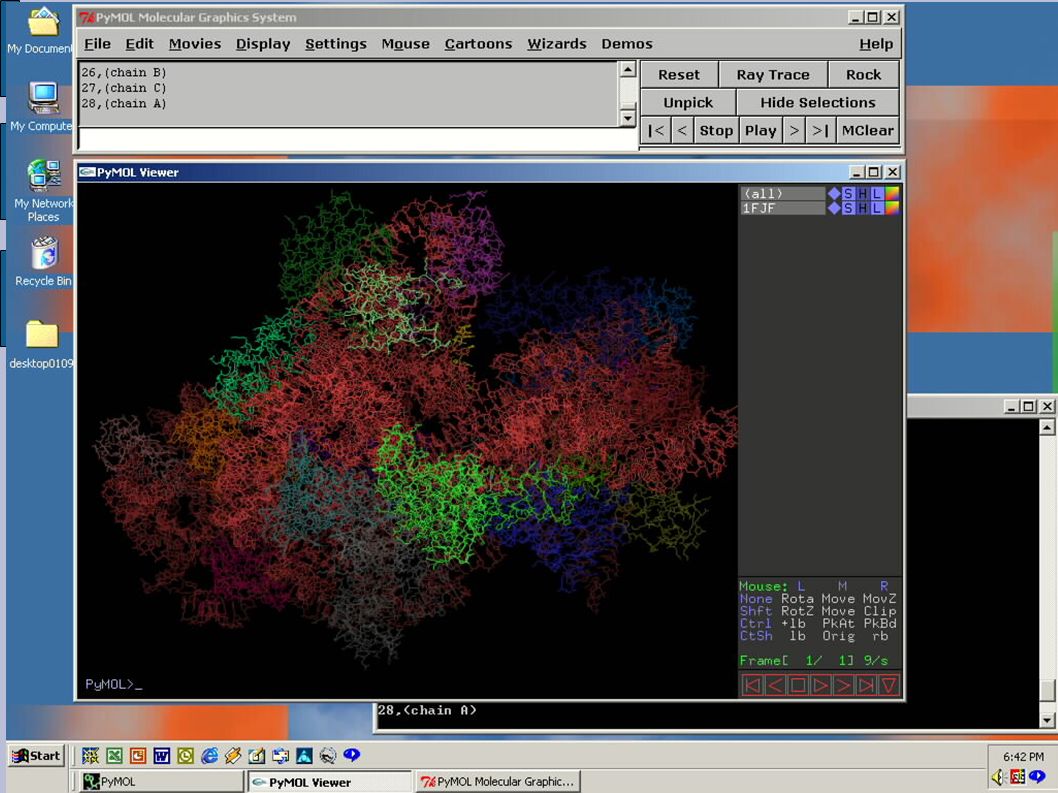This screenshot has width=1058, height=793.
Task: Open the Label (L) menu for 1FJF
Action: (876, 209)
